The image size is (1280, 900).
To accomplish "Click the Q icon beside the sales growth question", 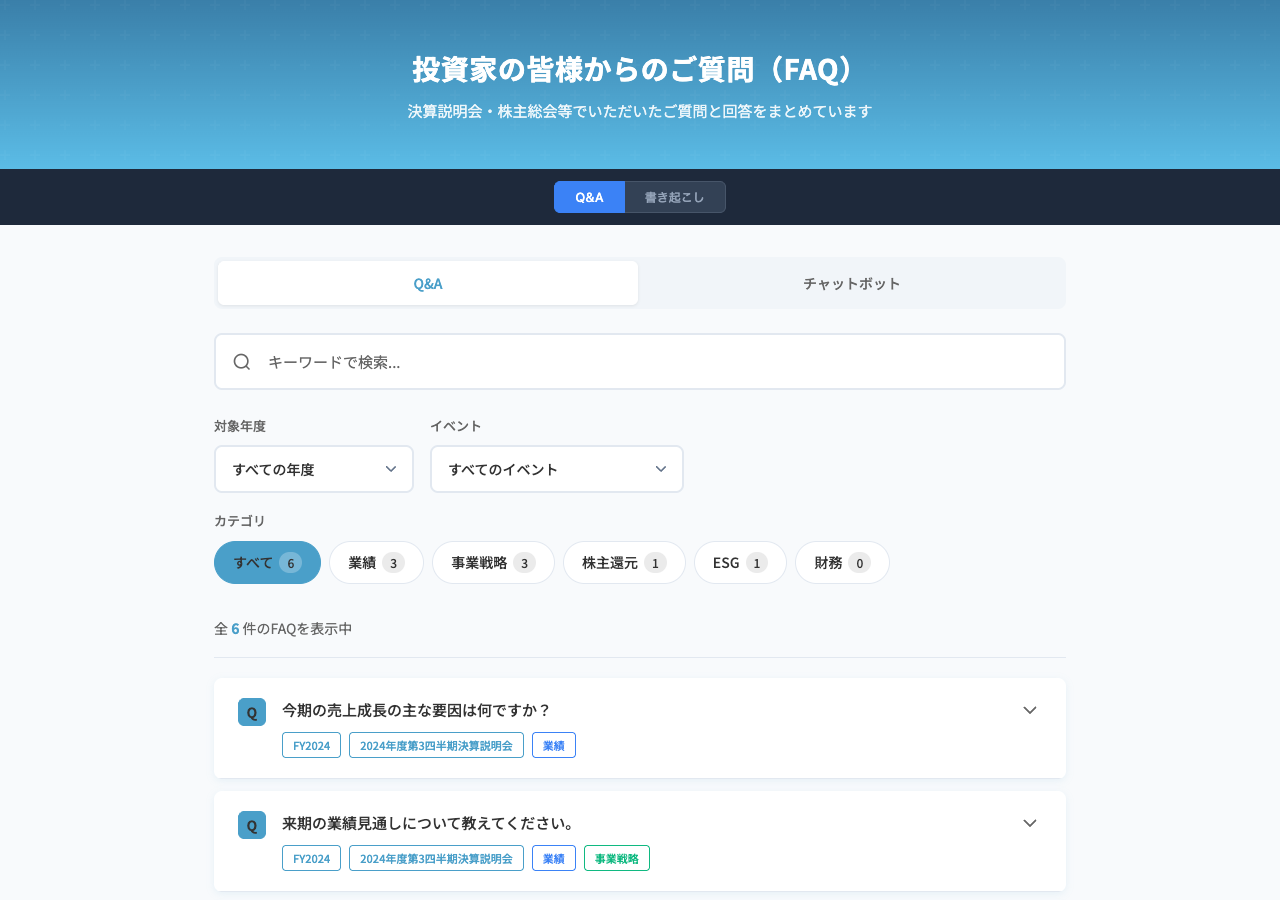I will click(x=251, y=712).
